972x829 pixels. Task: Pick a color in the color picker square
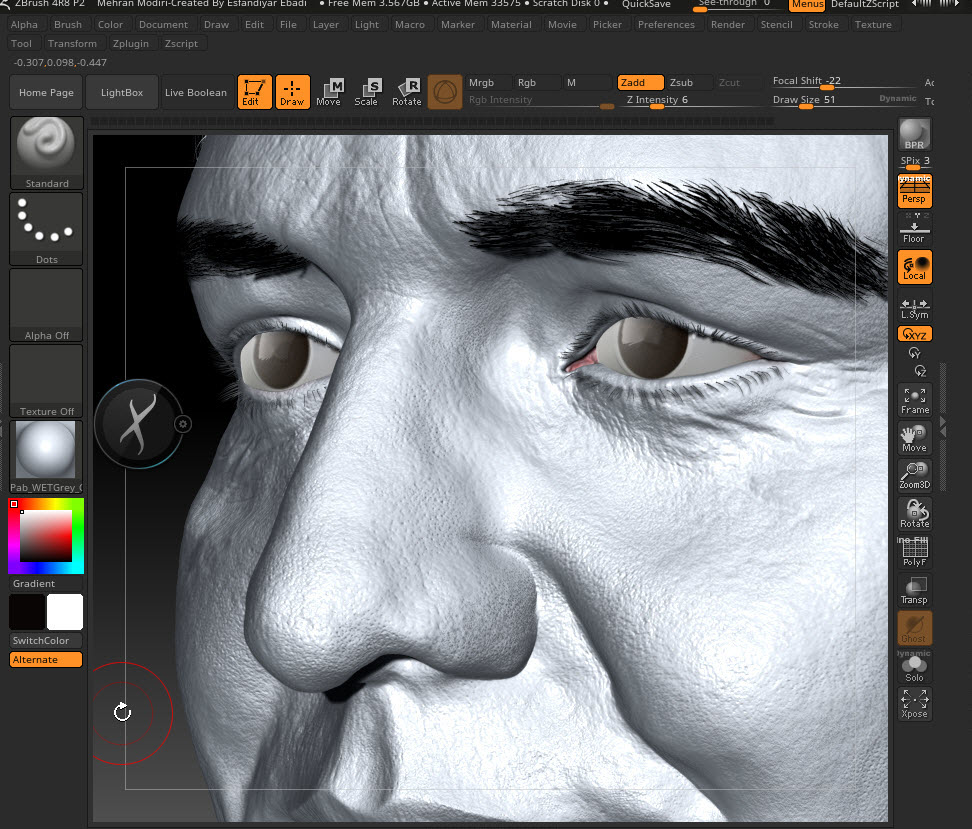pos(46,536)
